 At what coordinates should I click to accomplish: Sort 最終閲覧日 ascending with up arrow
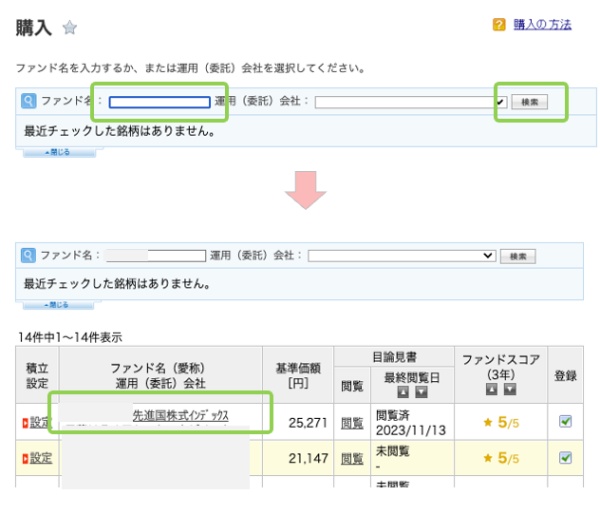(x=405, y=392)
